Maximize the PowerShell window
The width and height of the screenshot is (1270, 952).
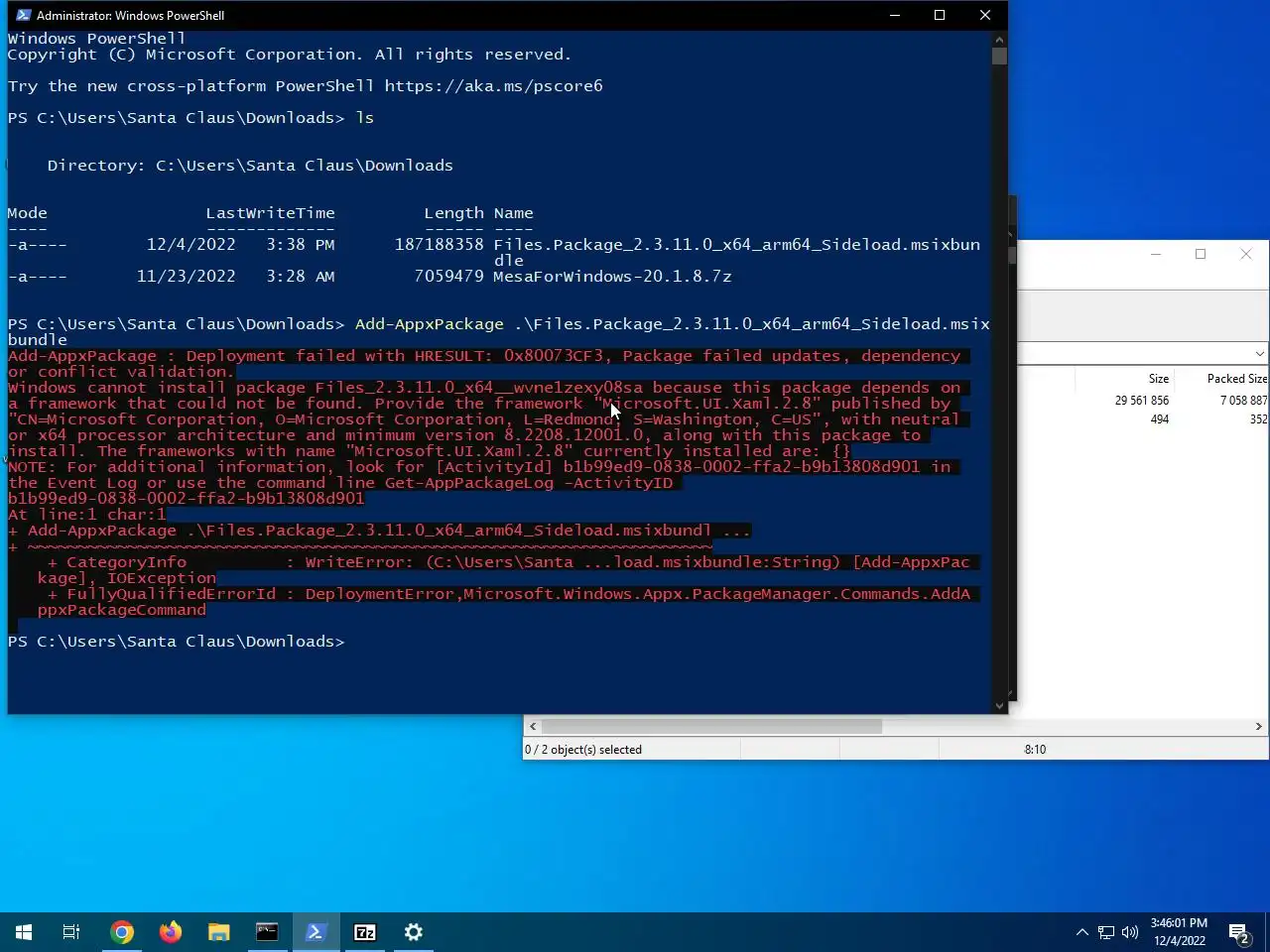[x=940, y=15]
